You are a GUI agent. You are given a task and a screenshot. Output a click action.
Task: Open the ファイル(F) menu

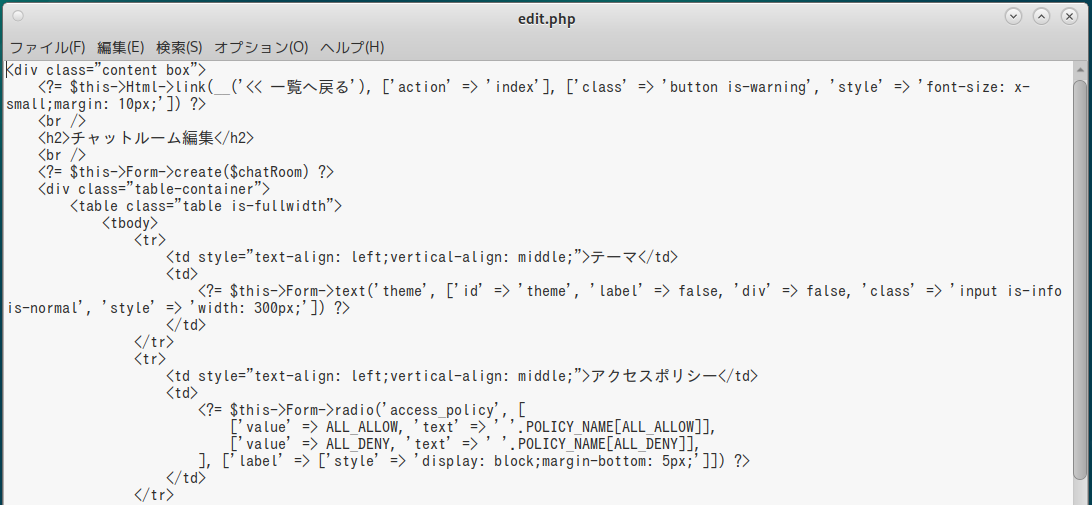point(47,47)
